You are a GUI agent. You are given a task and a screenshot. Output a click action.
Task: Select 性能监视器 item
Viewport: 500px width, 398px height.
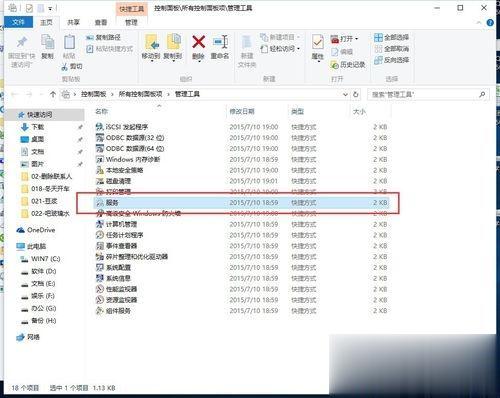tap(116, 289)
